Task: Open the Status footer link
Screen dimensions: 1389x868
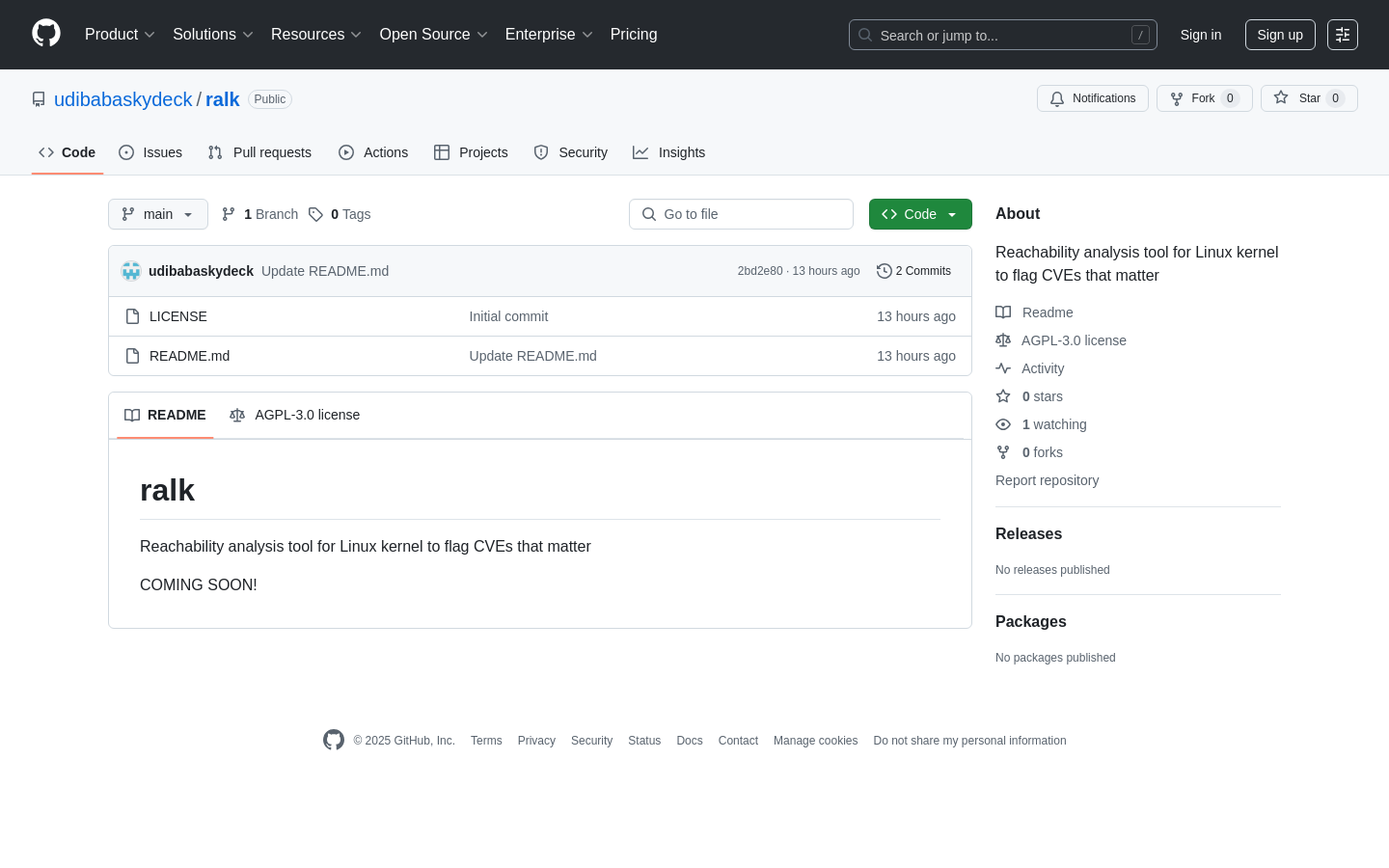Action: (x=644, y=741)
